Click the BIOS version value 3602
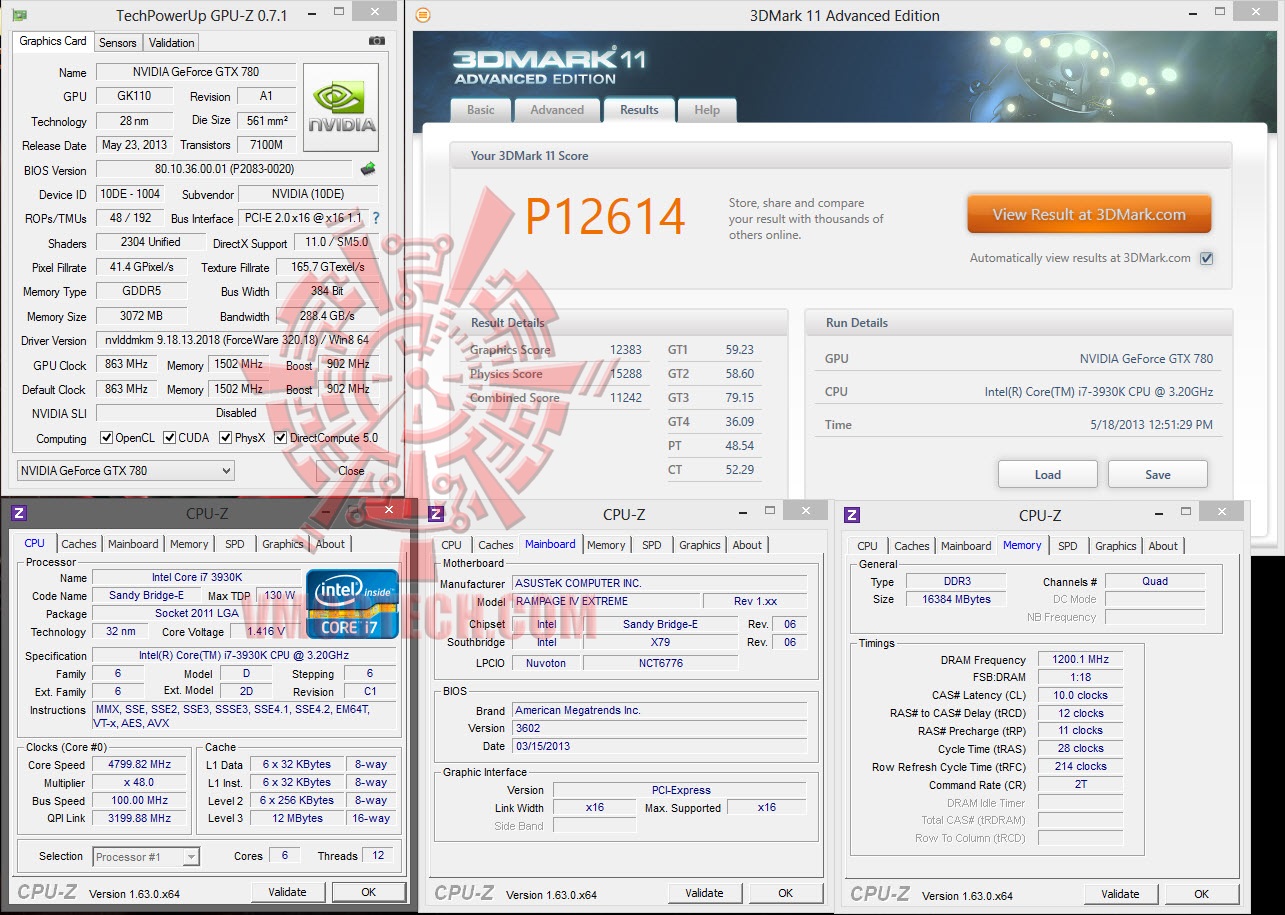The height and width of the screenshot is (915, 1285). [659, 728]
